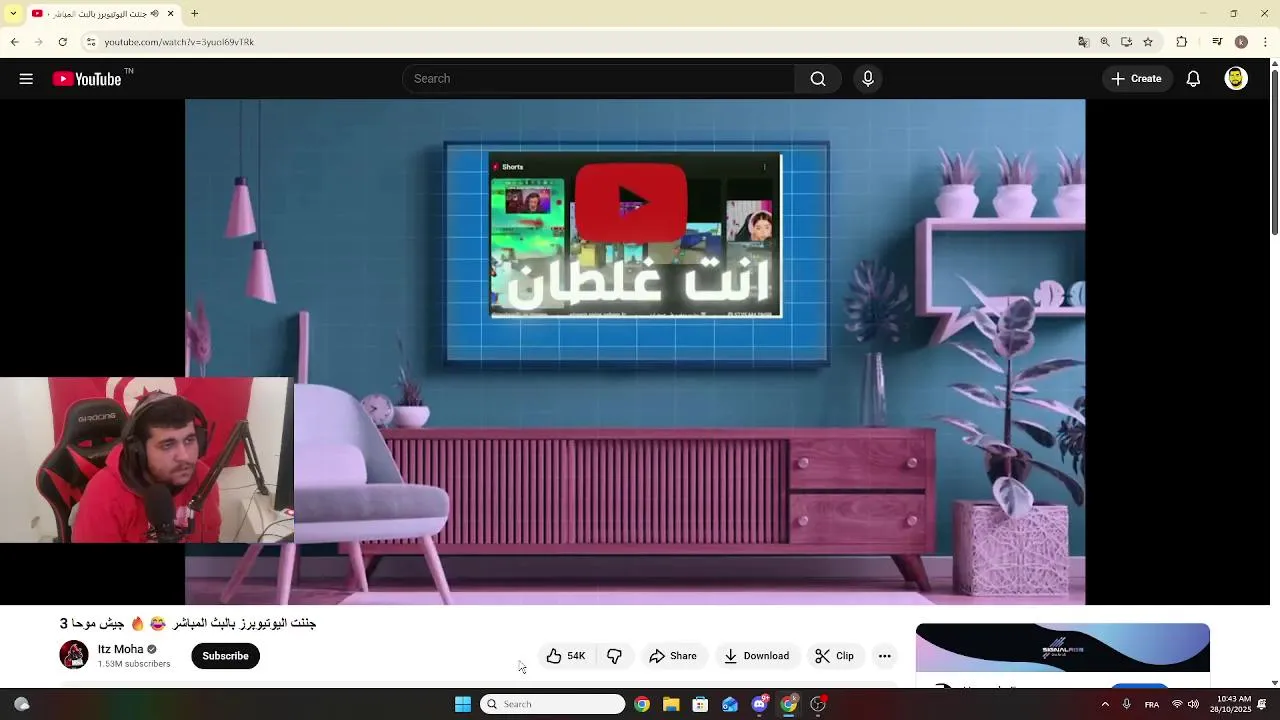Open Discord from taskbar

[x=759, y=704]
